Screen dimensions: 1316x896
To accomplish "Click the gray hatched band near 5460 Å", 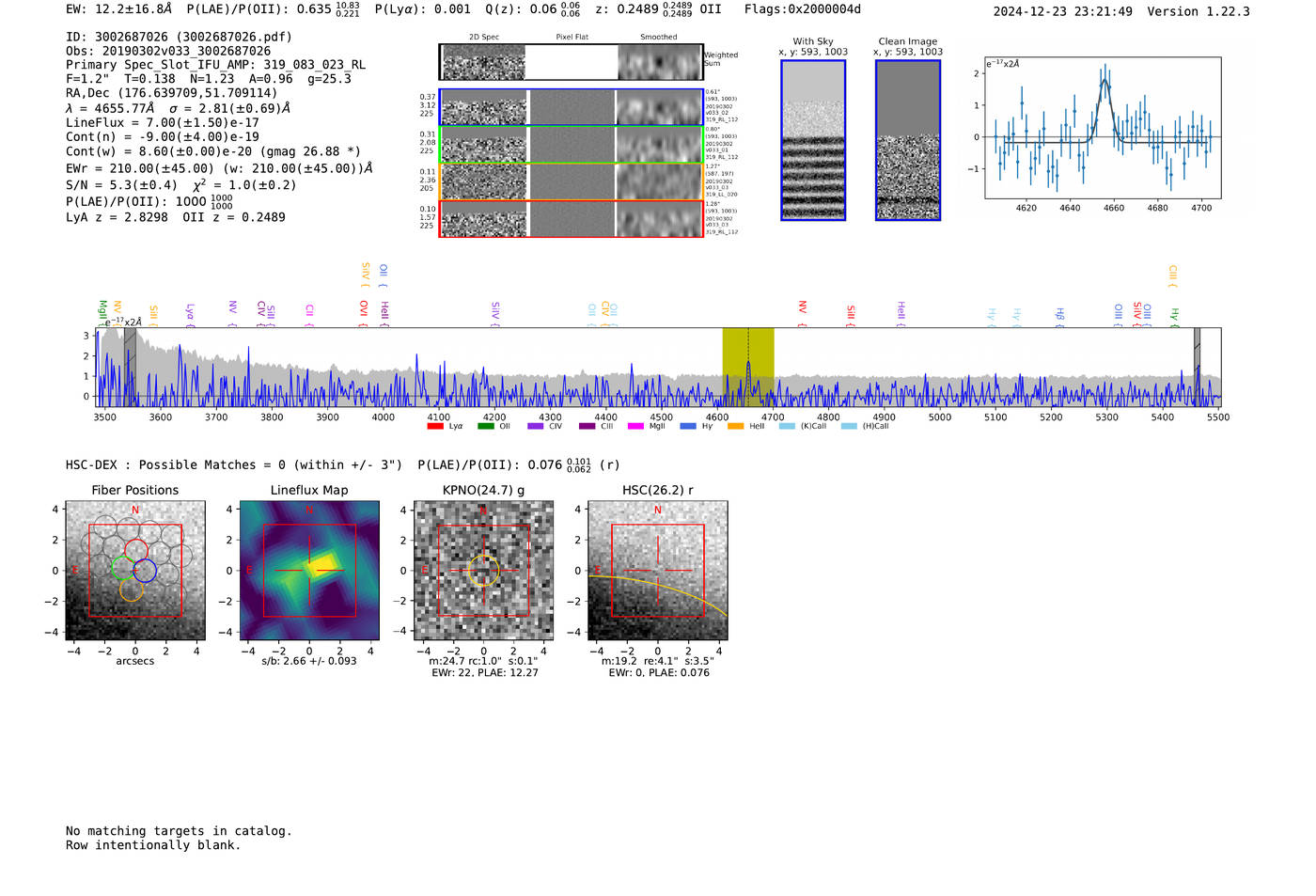I will coord(1197,367).
